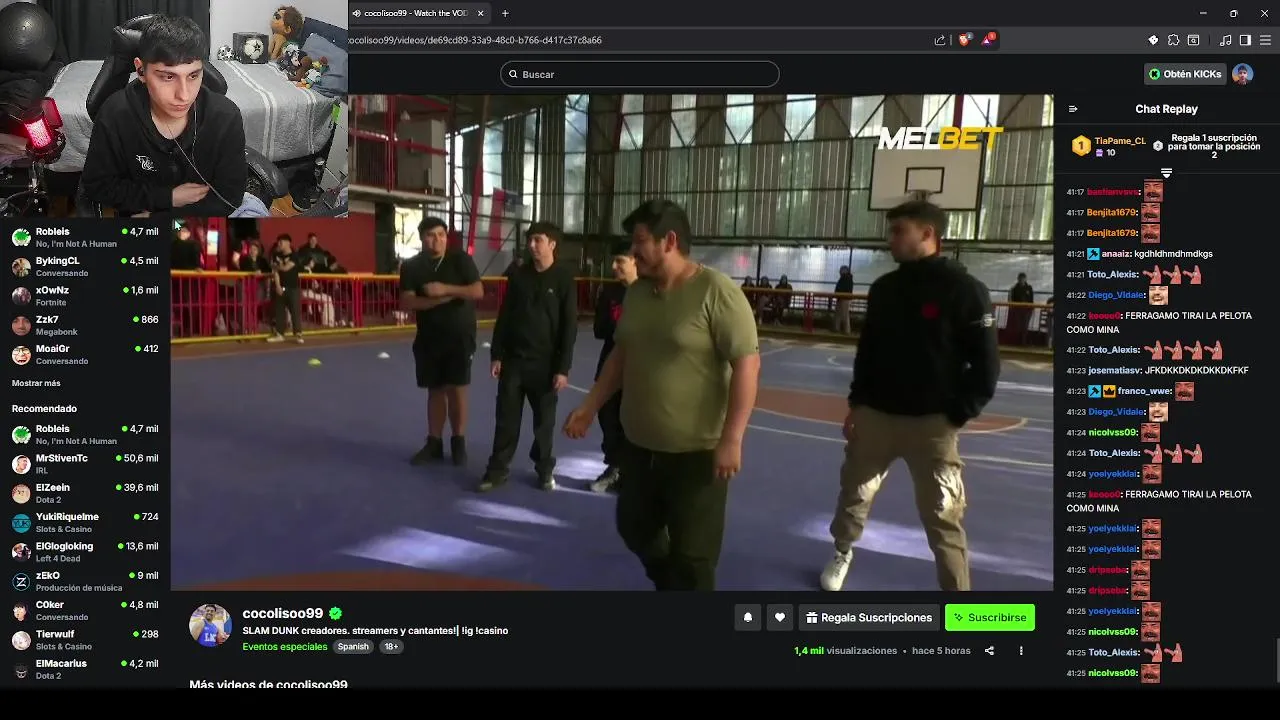Open the diamond-shaped extension icon in toolbar
Viewport: 1280px width, 720px height.
pos(1153,40)
